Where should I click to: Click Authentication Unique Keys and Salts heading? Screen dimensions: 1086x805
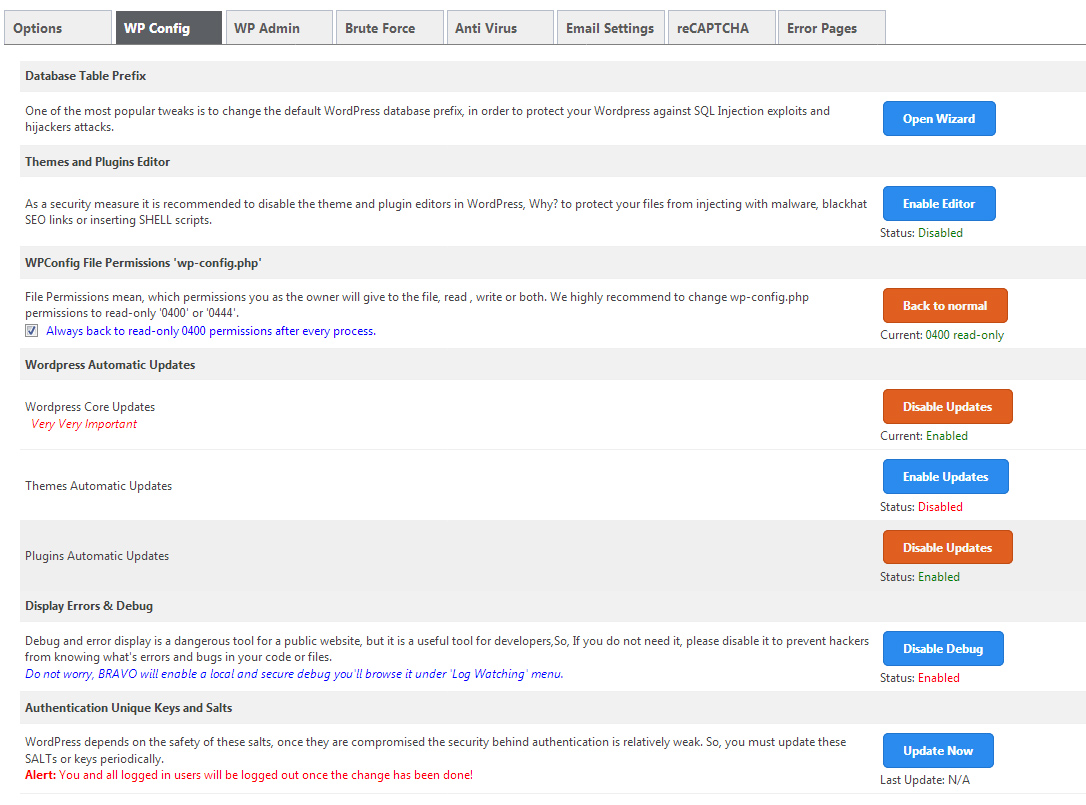pyautogui.click(x=129, y=707)
